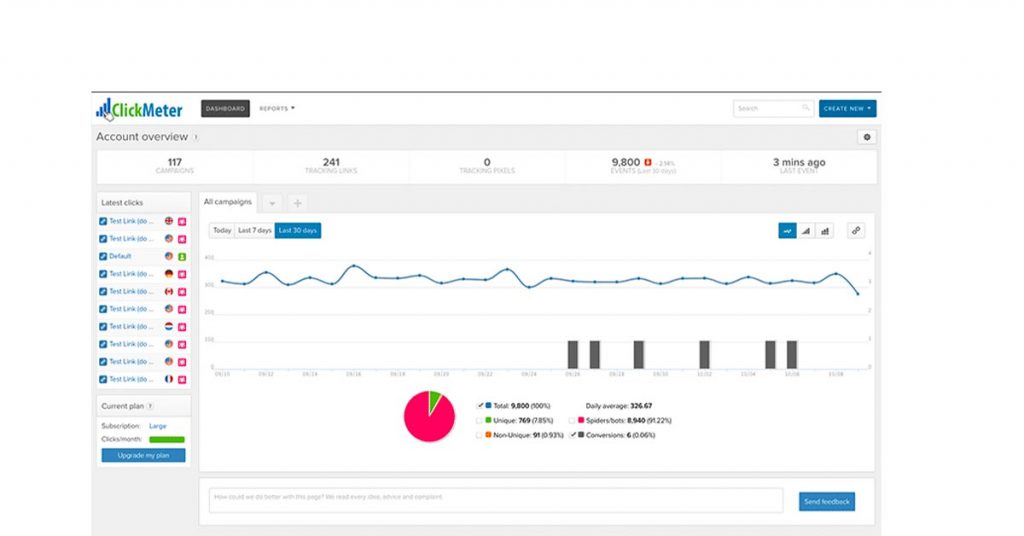This screenshot has width=1024, height=536.
Task: Enable the Spiders/bots series checkbox
Action: click(572, 420)
